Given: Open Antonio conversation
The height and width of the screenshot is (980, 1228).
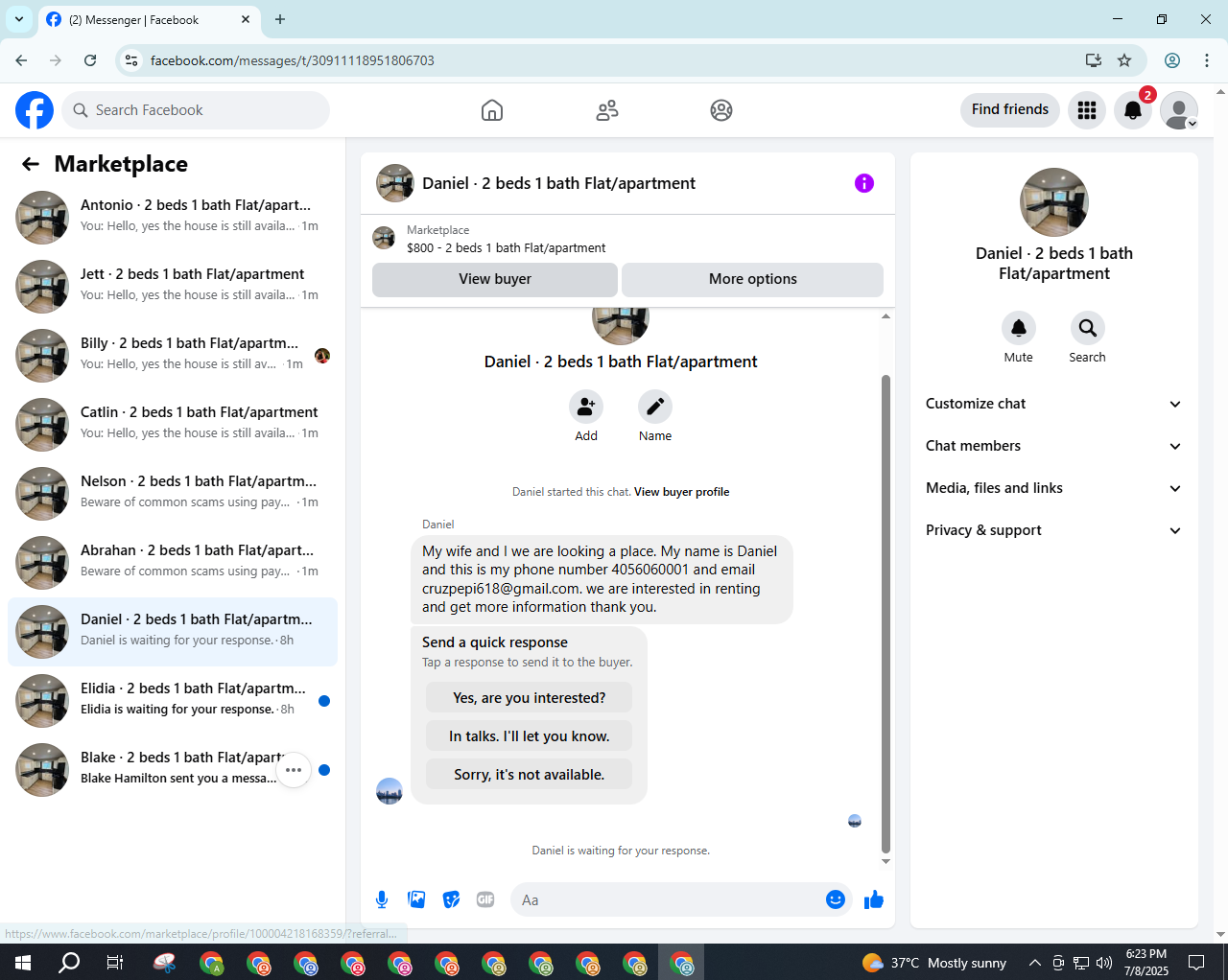Looking at the screenshot, I should [x=173, y=218].
